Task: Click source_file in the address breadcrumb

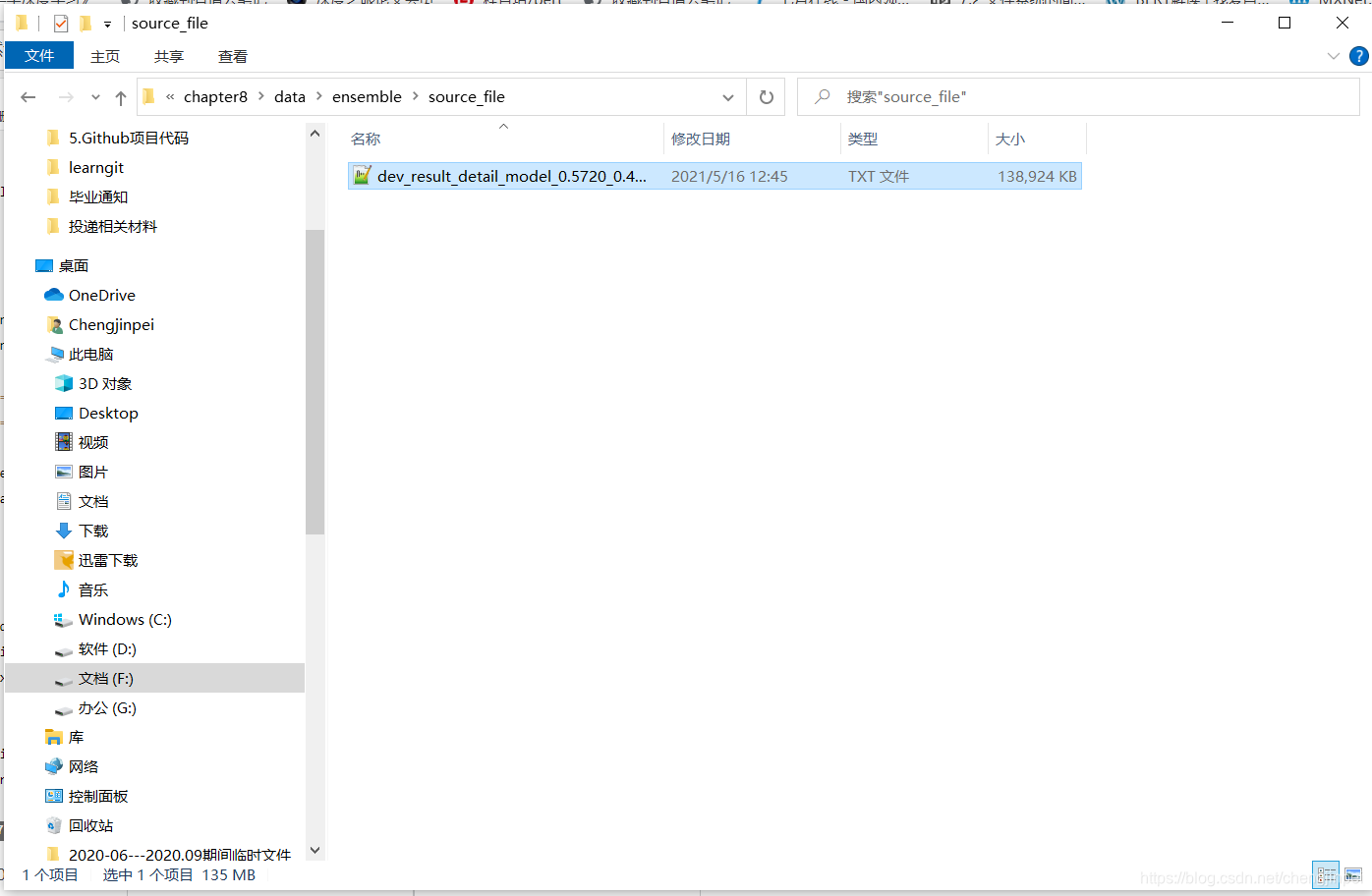Action: (x=467, y=96)
